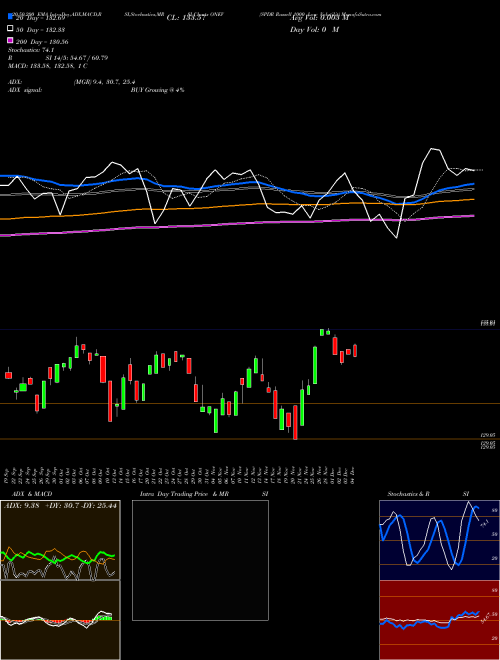Viewport: 500px width, 660px height.
Task: Click the 'Avg Vol: 0.003 M' text
Action: 319,18
